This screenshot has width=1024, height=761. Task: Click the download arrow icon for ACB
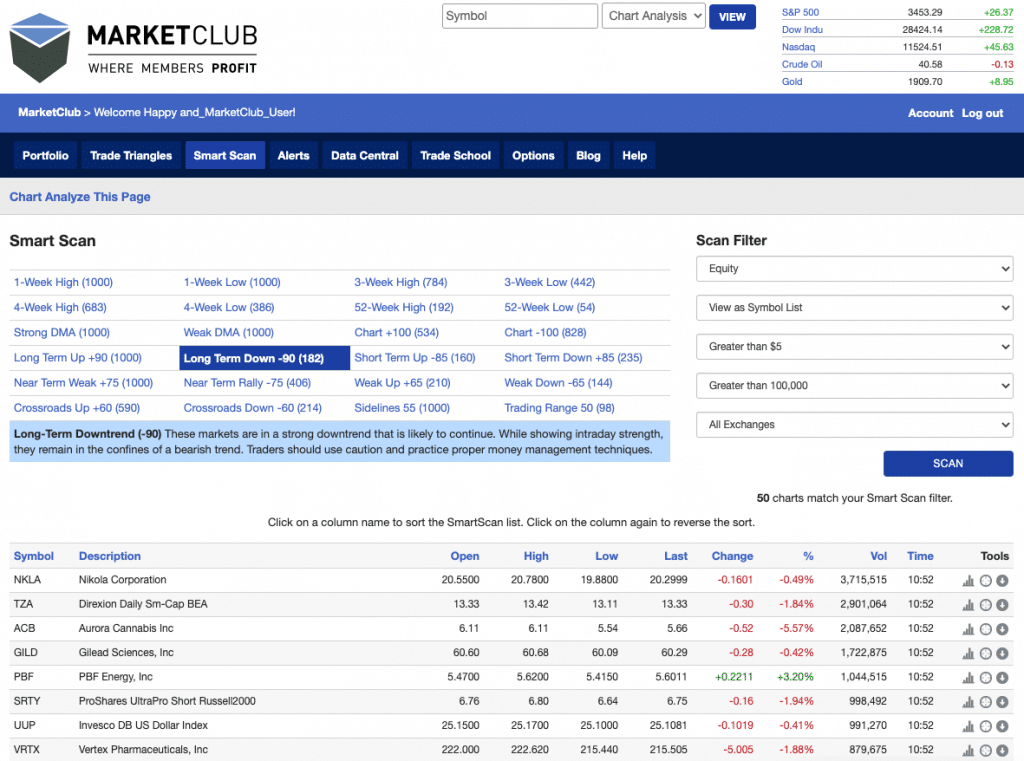tap(1002, 629)
